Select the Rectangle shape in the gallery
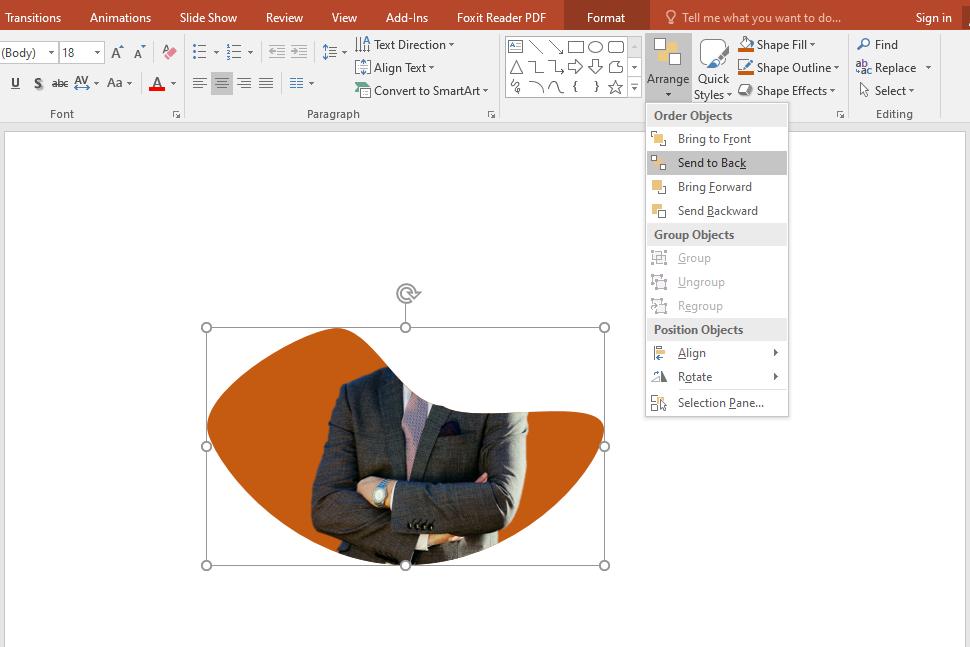The height and width of the screenshot is (647, 970). [x=576, y=46]
